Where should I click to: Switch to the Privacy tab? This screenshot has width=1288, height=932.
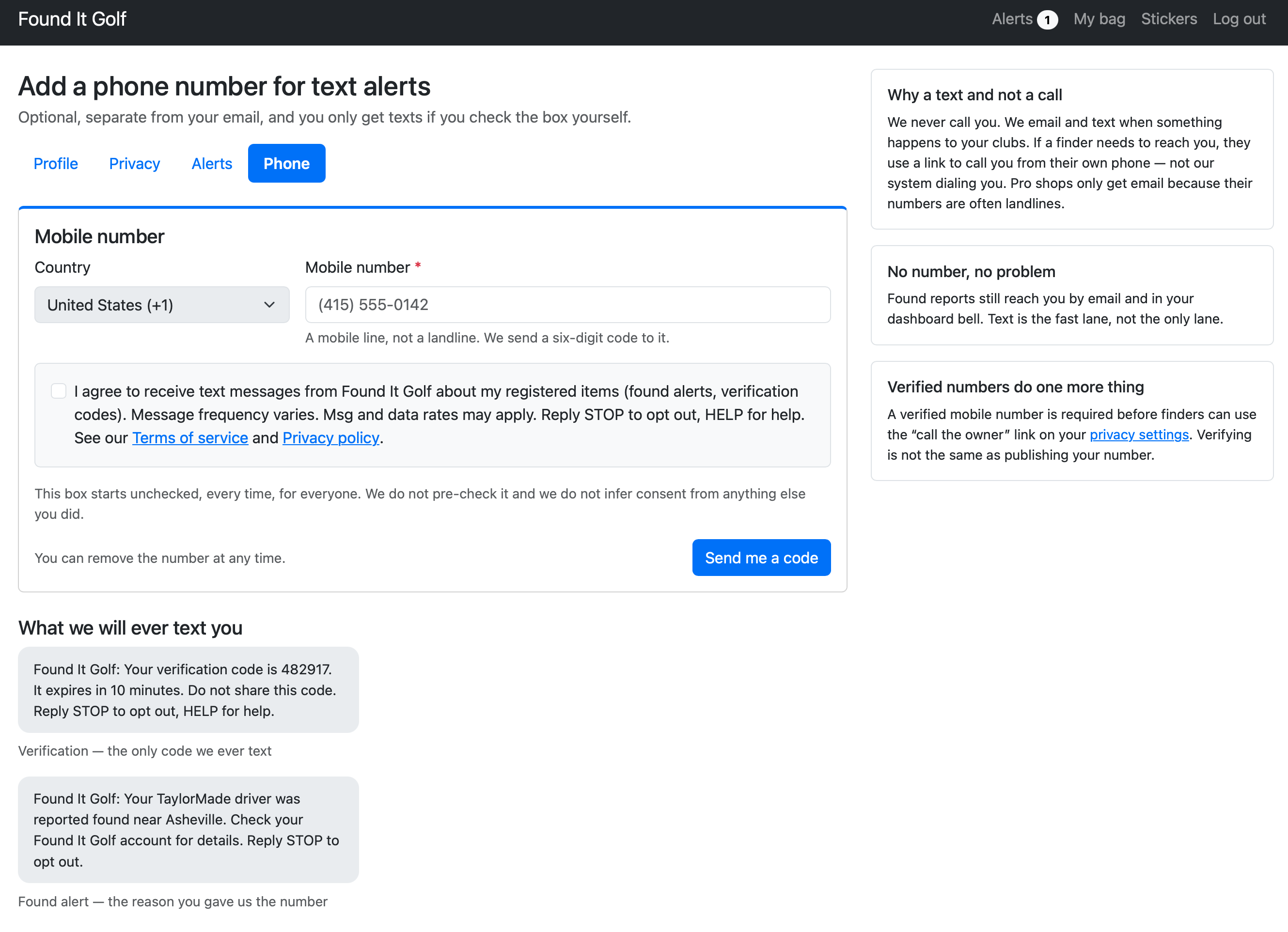(135, 163)
